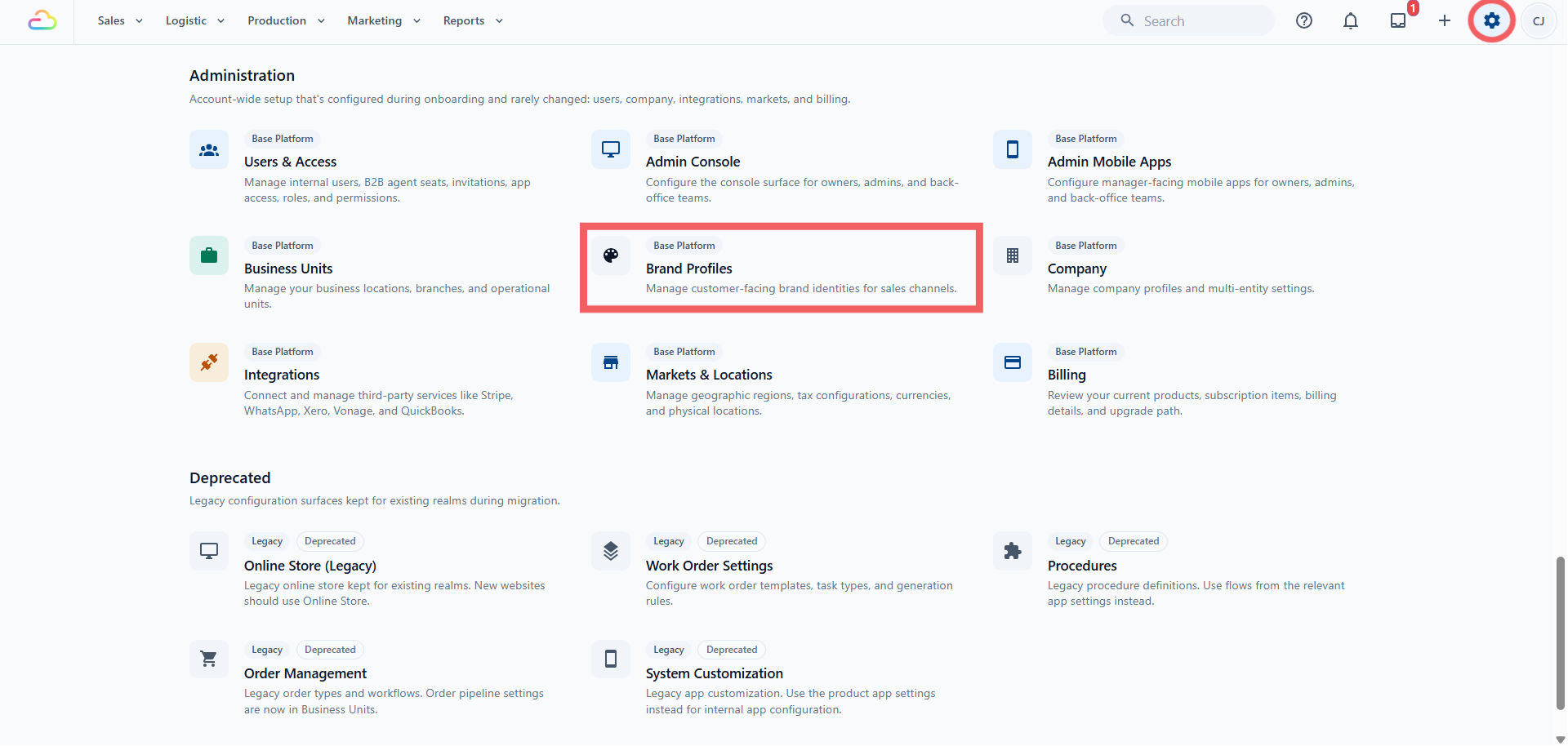Image resolution: width=1568 pixels, height=746 pixels.
Task: Click the cloud logo in the top bar
Action: click(42, 20)
